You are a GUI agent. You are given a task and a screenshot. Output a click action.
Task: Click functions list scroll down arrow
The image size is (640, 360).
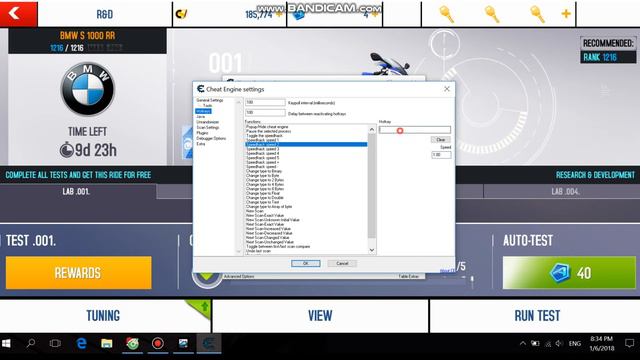372,250
